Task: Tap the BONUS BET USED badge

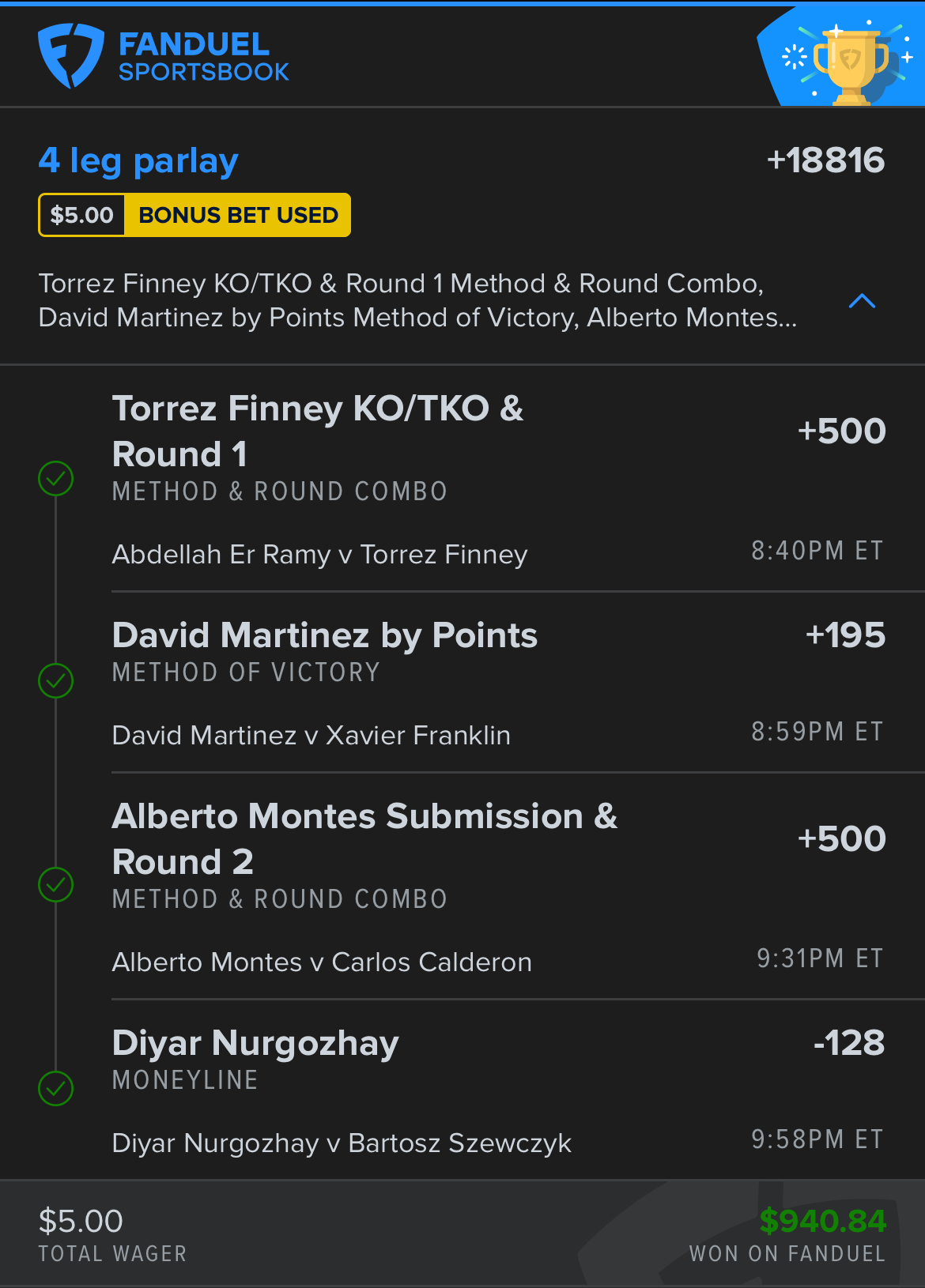Action: pyautogui.click(x=238, y=215)
